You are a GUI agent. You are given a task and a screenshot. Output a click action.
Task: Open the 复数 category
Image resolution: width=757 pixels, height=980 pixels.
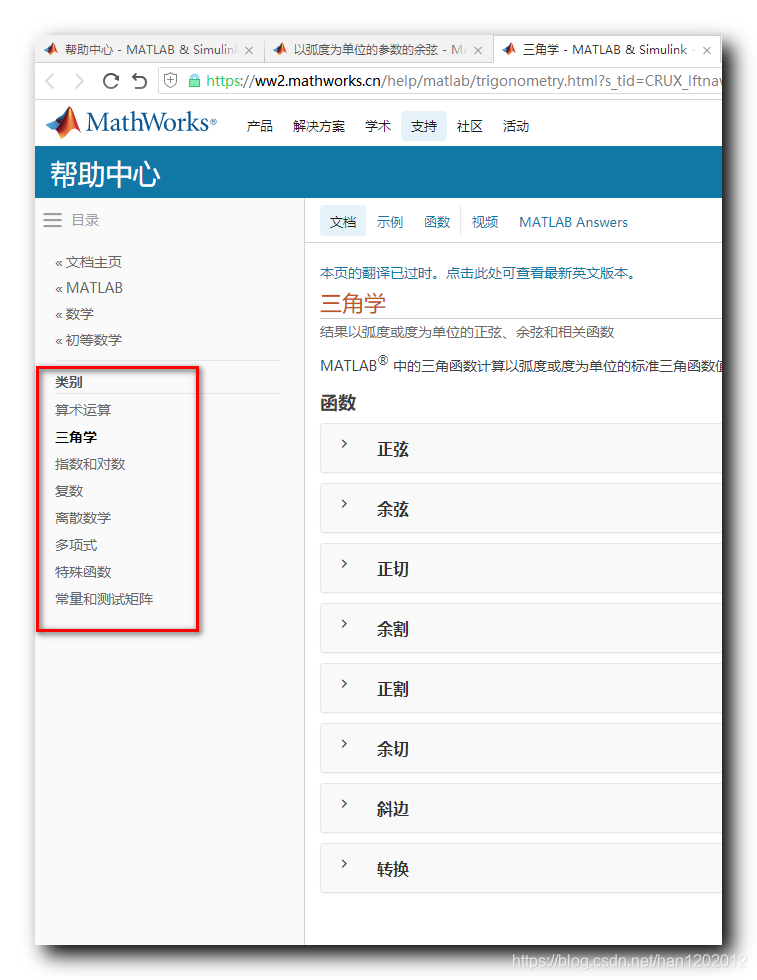(x=69, y=491)
